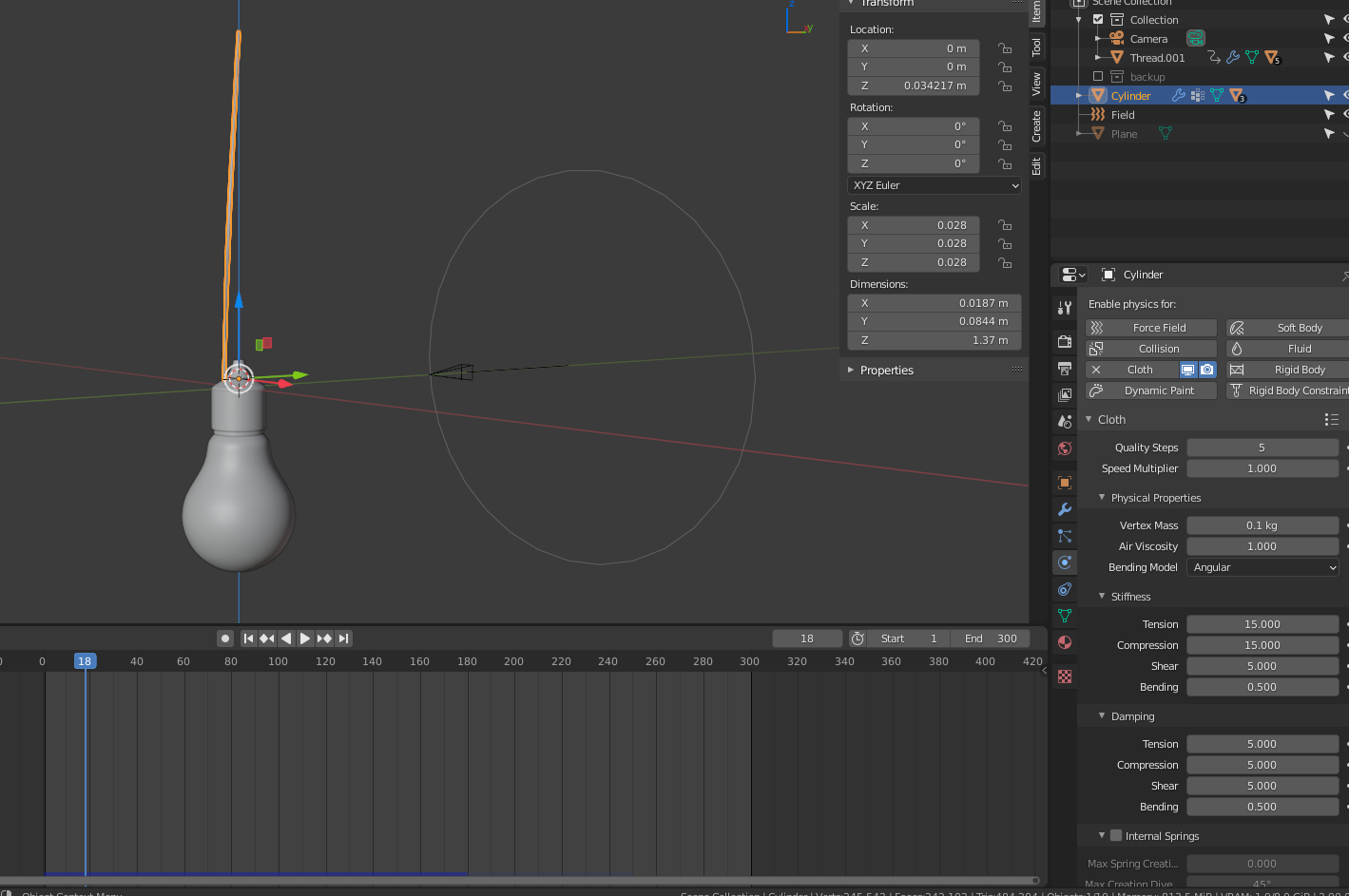
Task: Open the XYZ Euler rotation mode dropdown
Action: (935, 185)
